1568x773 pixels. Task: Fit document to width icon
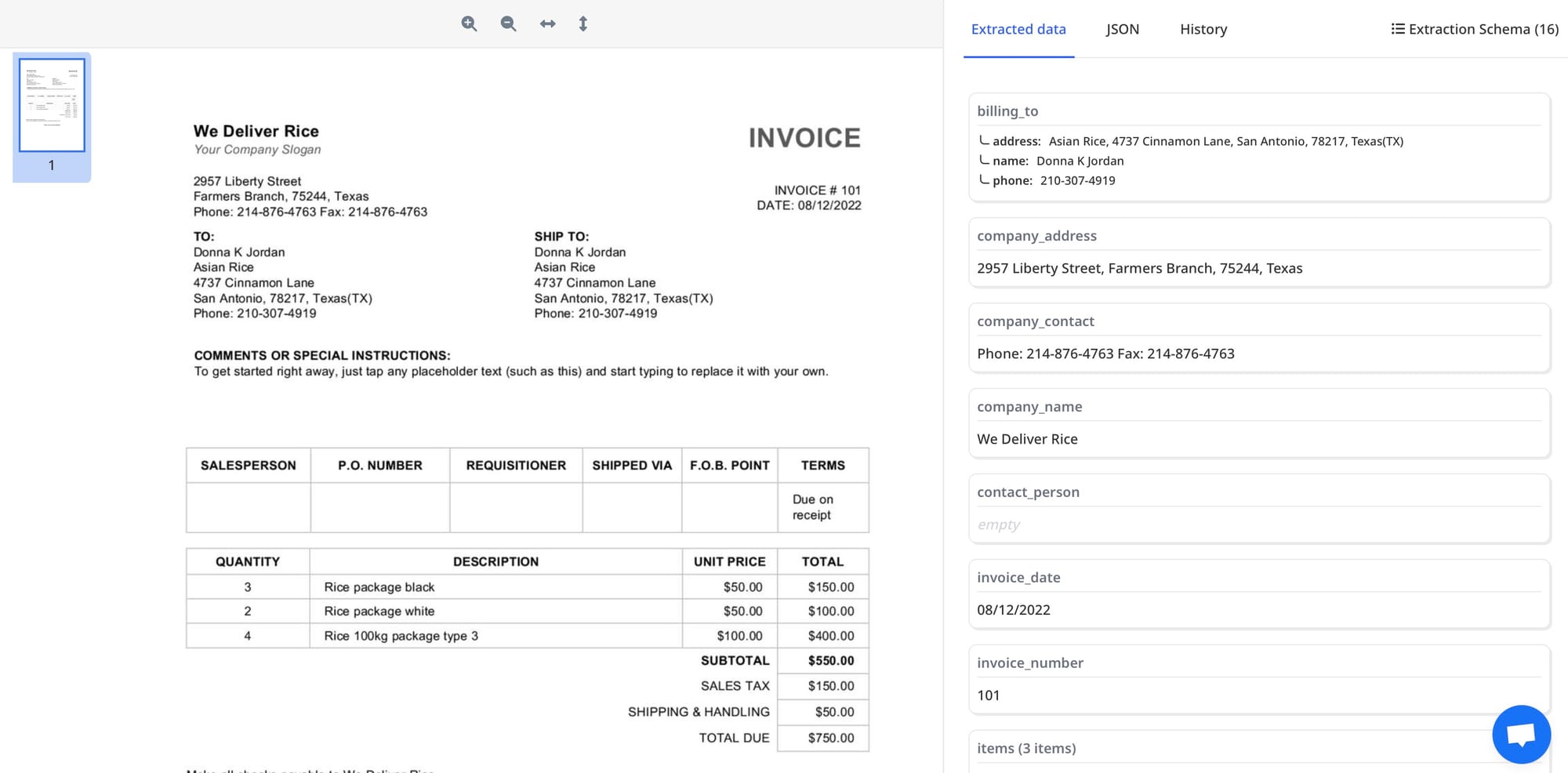547,24
